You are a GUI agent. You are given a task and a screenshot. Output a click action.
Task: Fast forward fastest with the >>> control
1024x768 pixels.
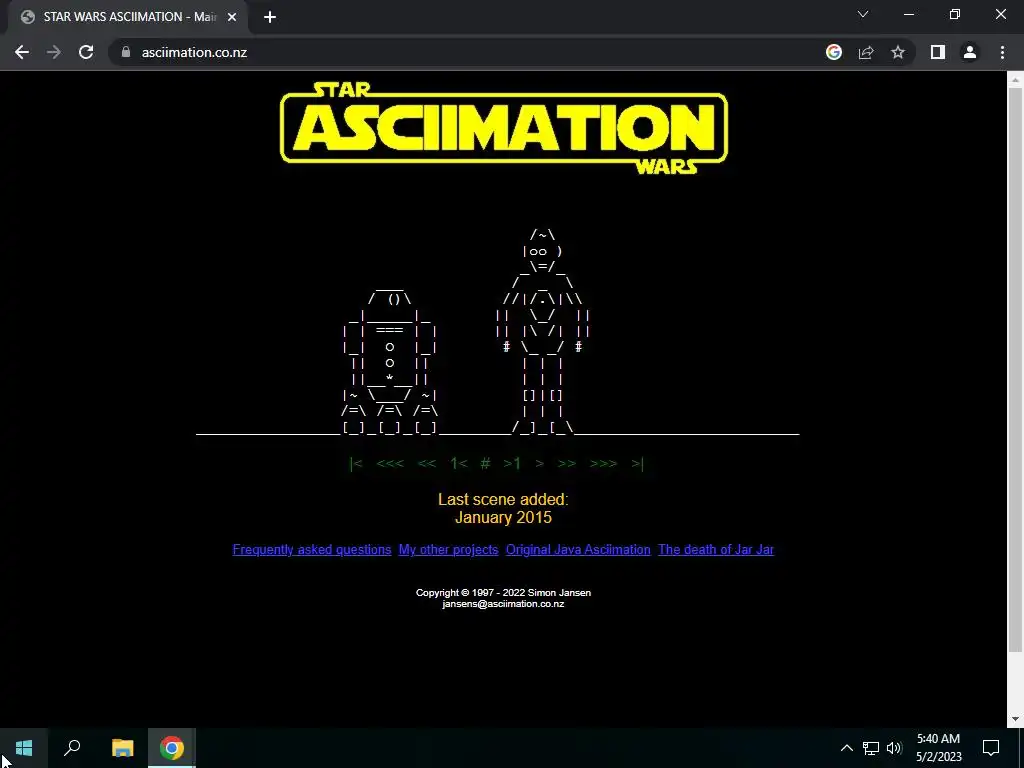click(603, 464)
